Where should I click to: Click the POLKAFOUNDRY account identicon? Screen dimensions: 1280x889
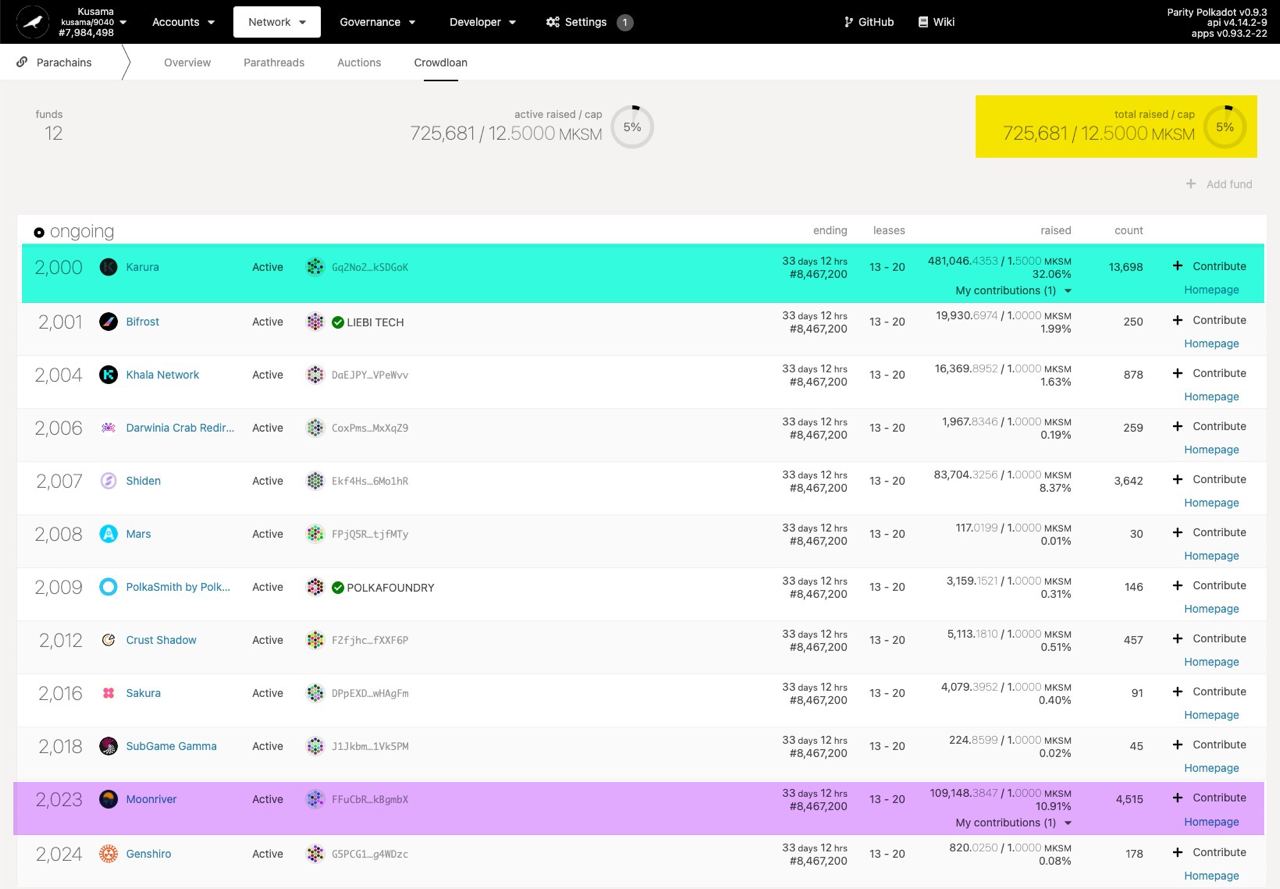315,587
